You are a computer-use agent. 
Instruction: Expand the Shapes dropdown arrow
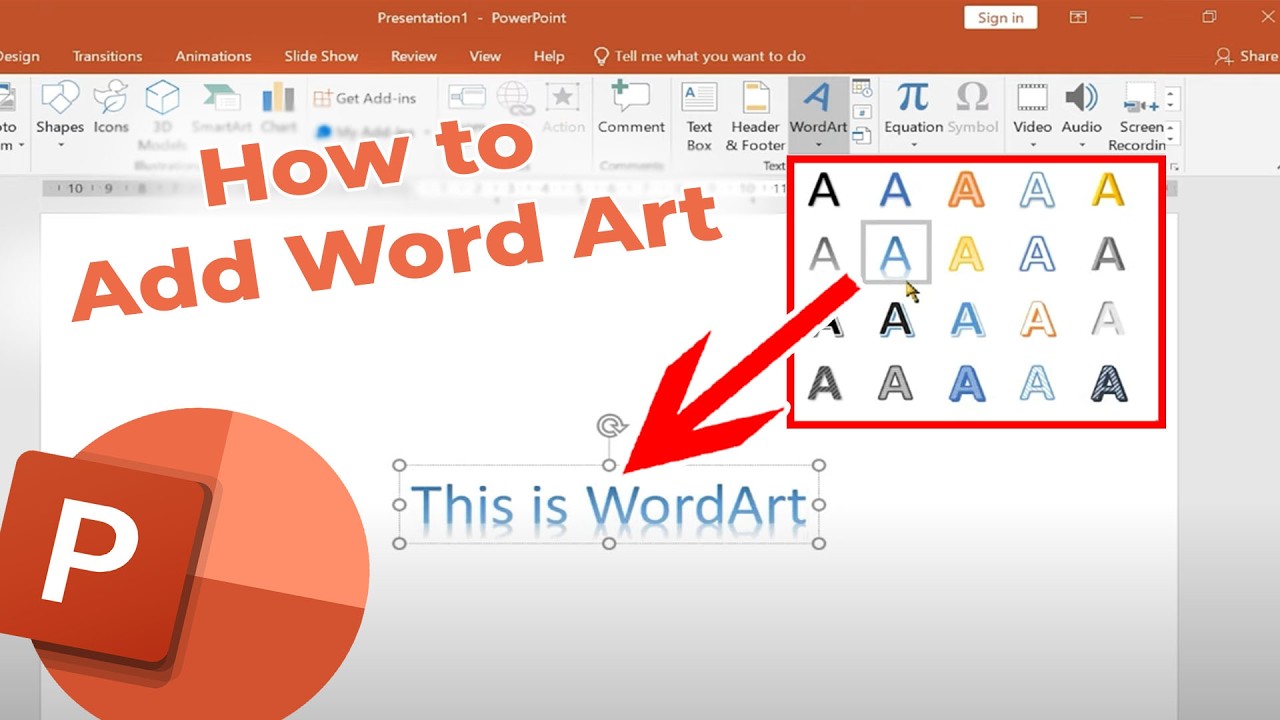pos(59,146)
